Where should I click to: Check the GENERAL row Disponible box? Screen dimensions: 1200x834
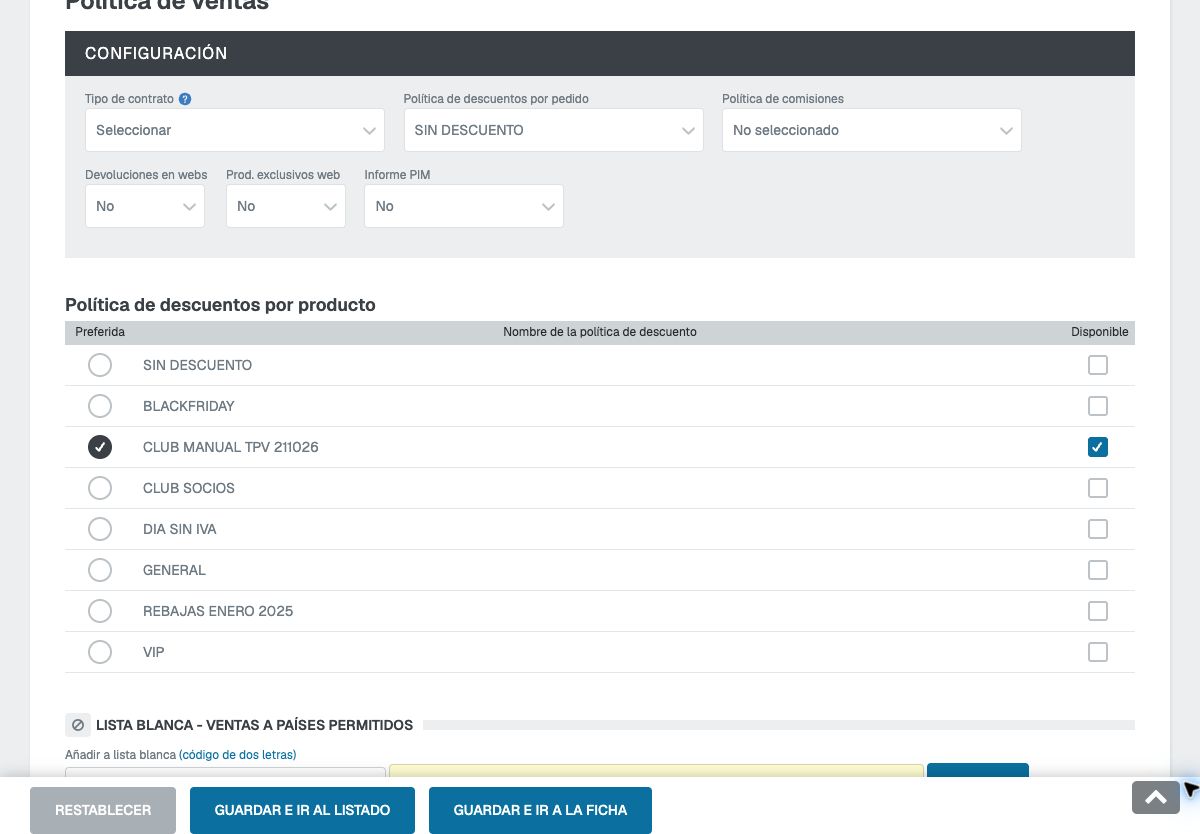pos(1098,570)
